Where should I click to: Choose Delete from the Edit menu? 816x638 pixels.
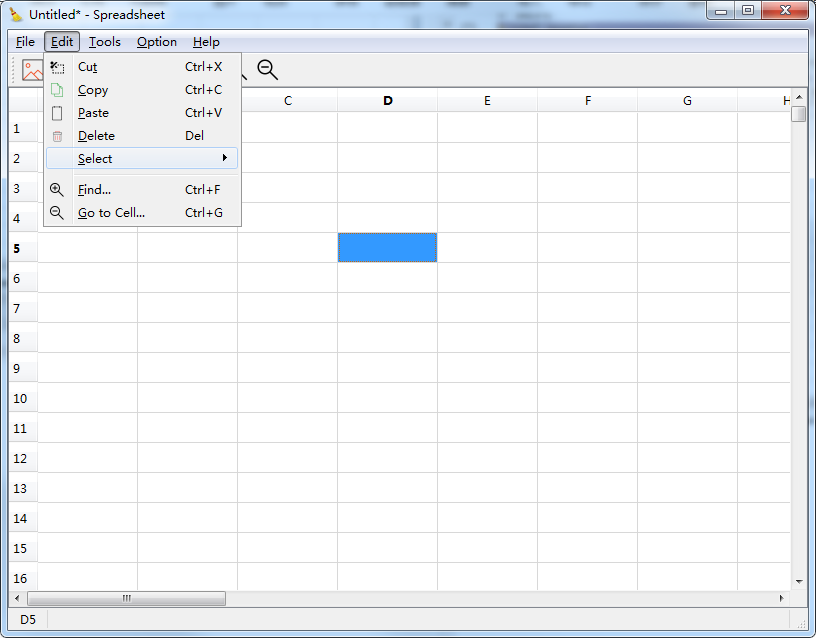pos(142,136)
